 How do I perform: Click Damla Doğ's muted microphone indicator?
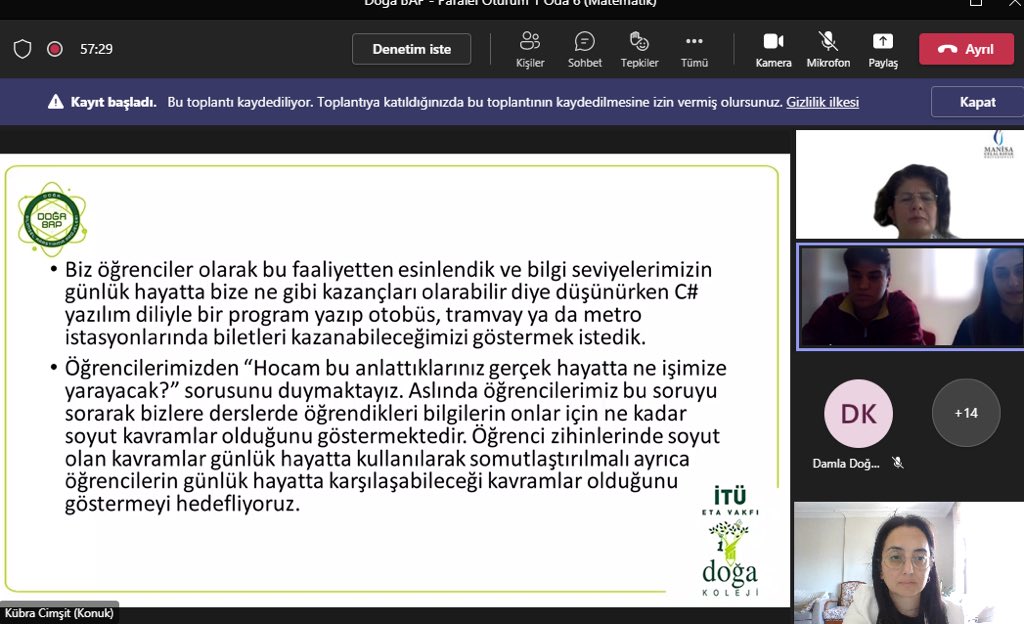pos(898,462)
